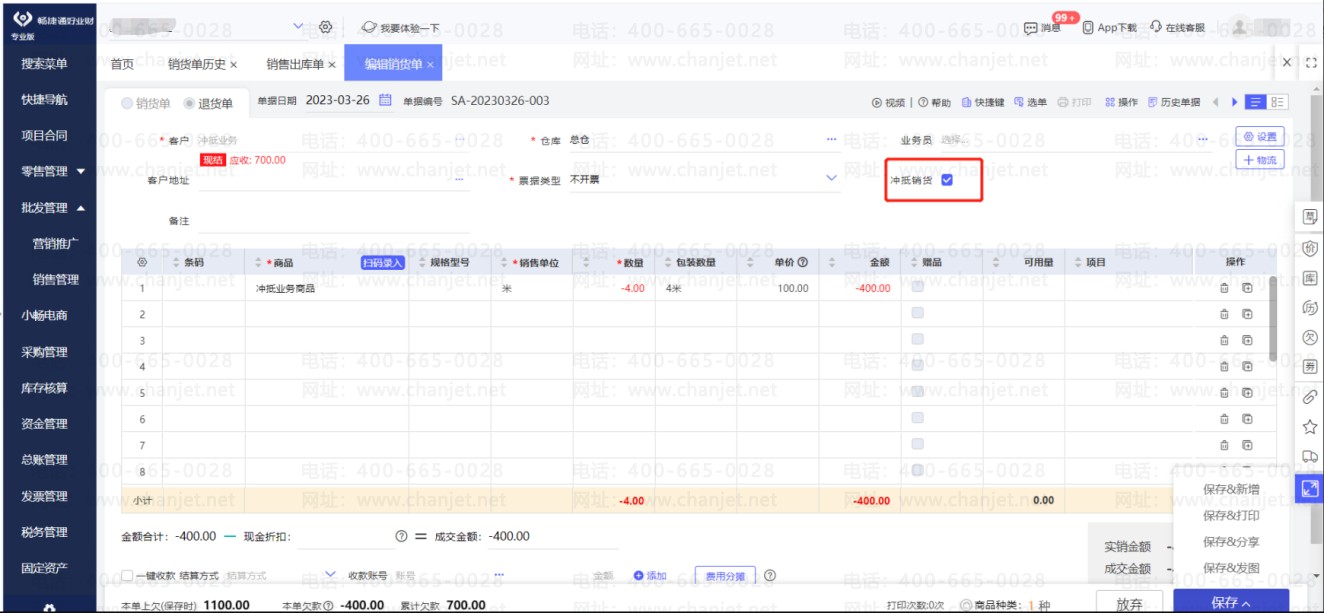Click the insert-row icon in row 5

click(x=1247, y=392)
